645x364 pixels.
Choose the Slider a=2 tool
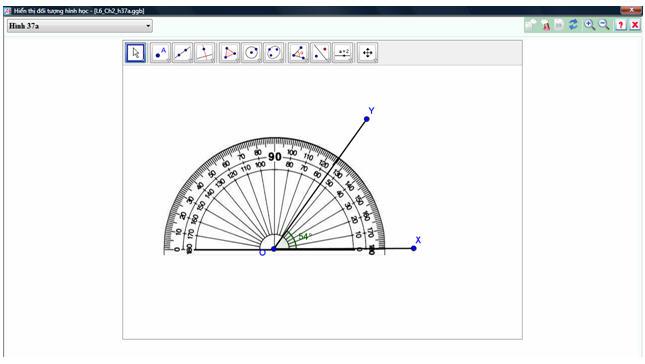tap(343, 53)
